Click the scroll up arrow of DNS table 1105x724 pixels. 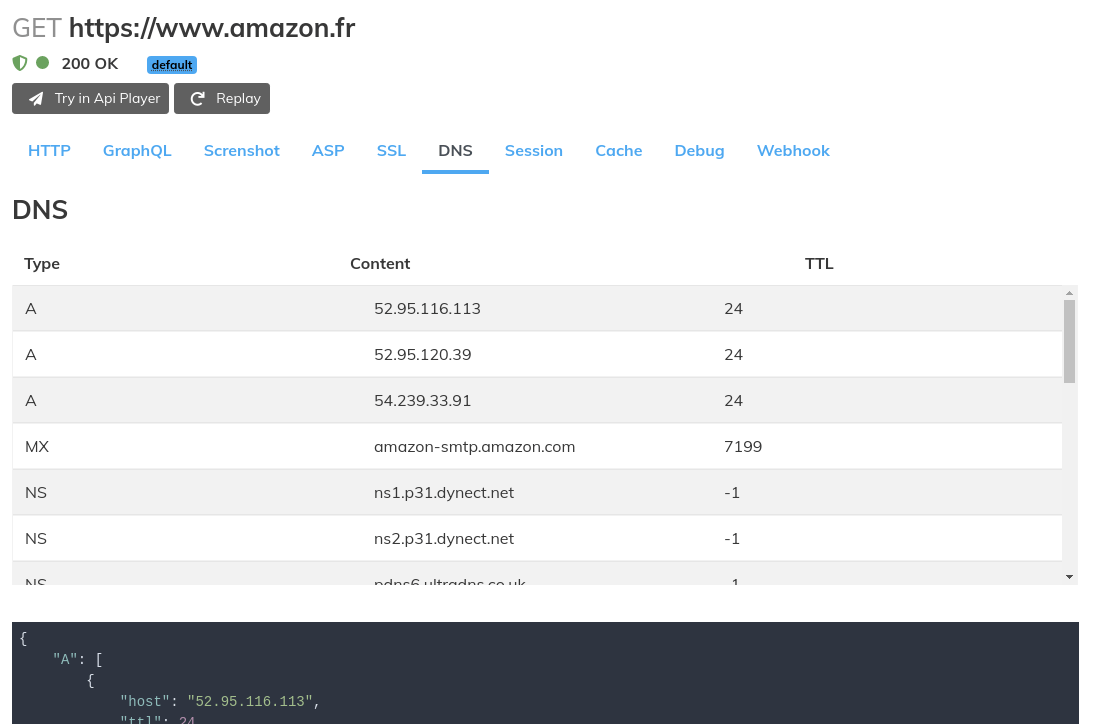click(x=1070, y=293)
